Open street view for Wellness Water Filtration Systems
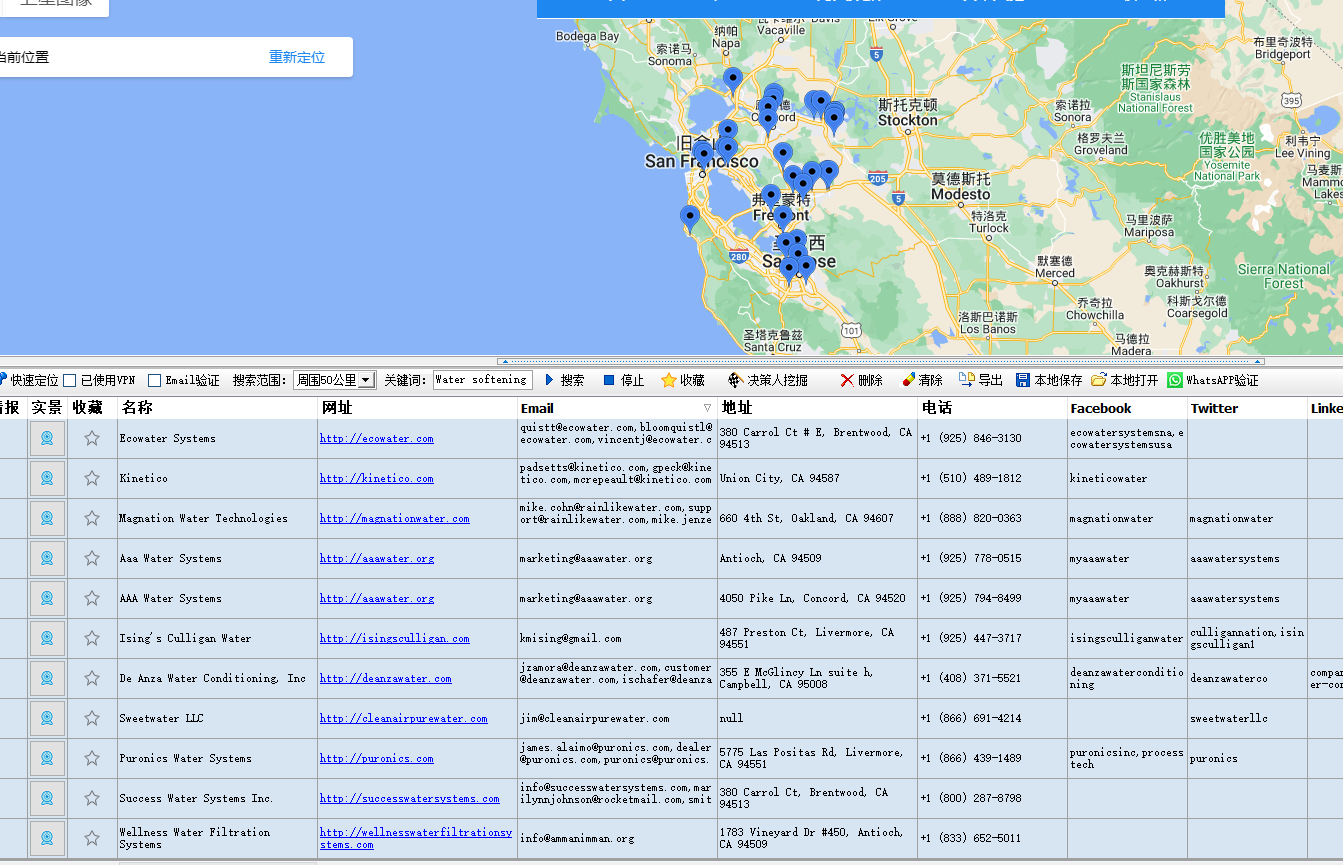Screen dimensions: 1343x865 [x=47, y=838]
